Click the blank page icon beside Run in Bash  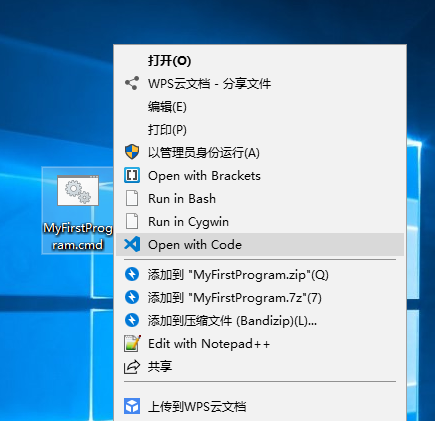click(x=132, y=198)
